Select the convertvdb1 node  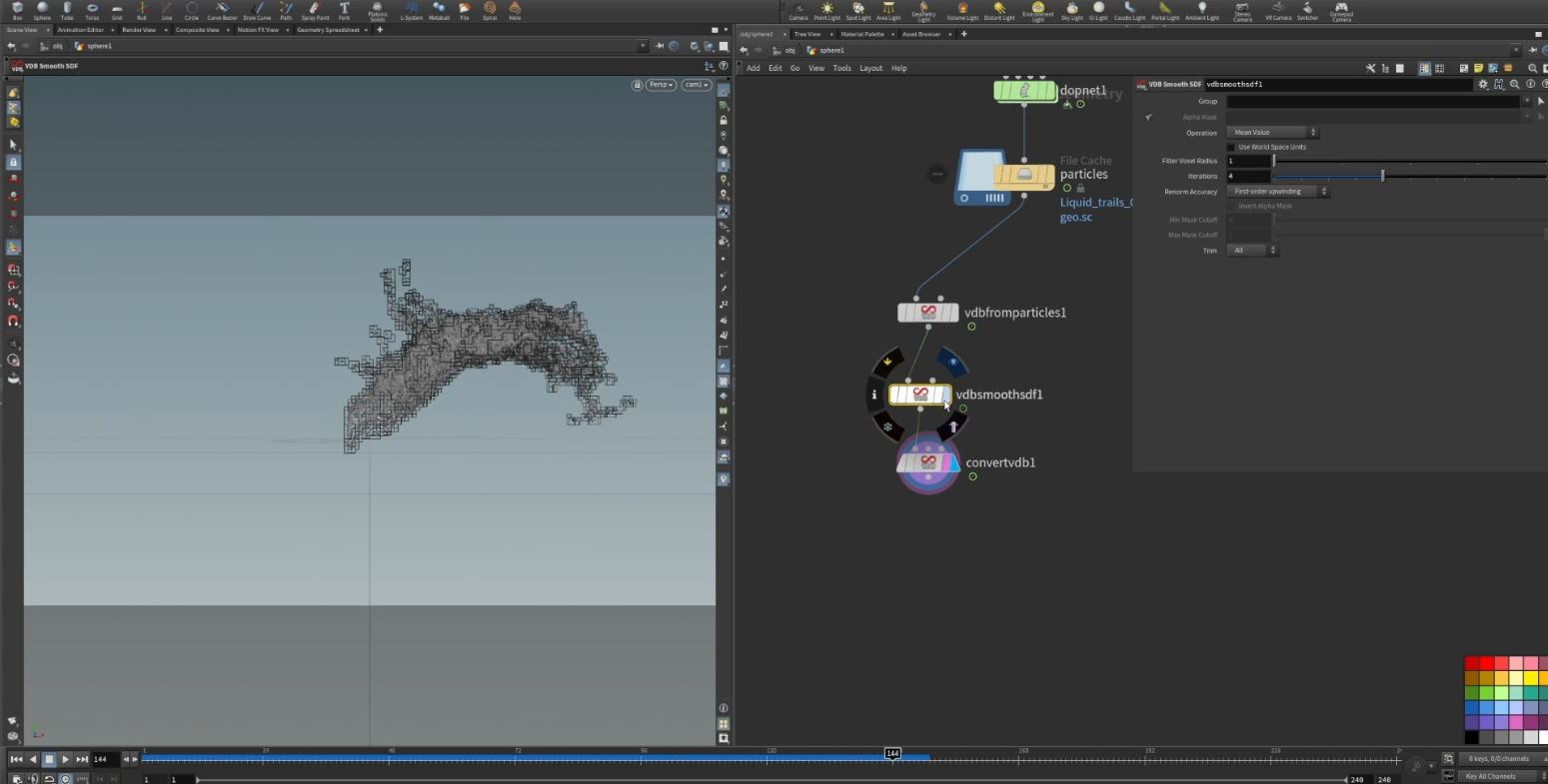[927, 463]
